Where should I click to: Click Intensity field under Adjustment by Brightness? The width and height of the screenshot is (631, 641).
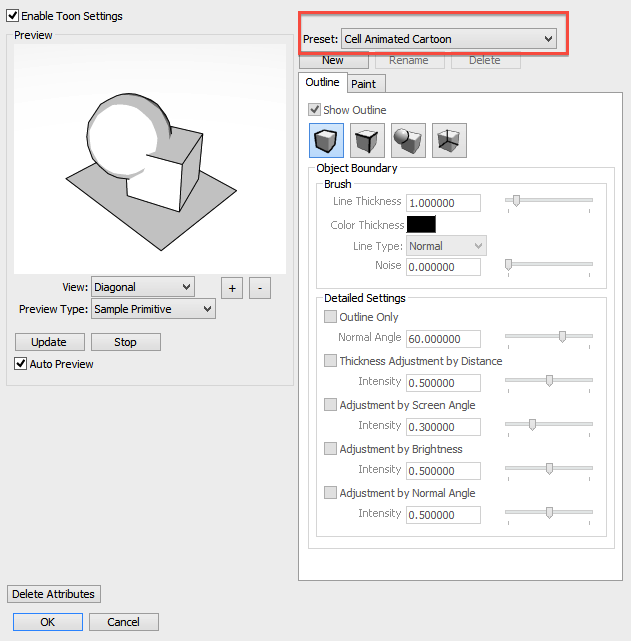[x=443, y=471]
